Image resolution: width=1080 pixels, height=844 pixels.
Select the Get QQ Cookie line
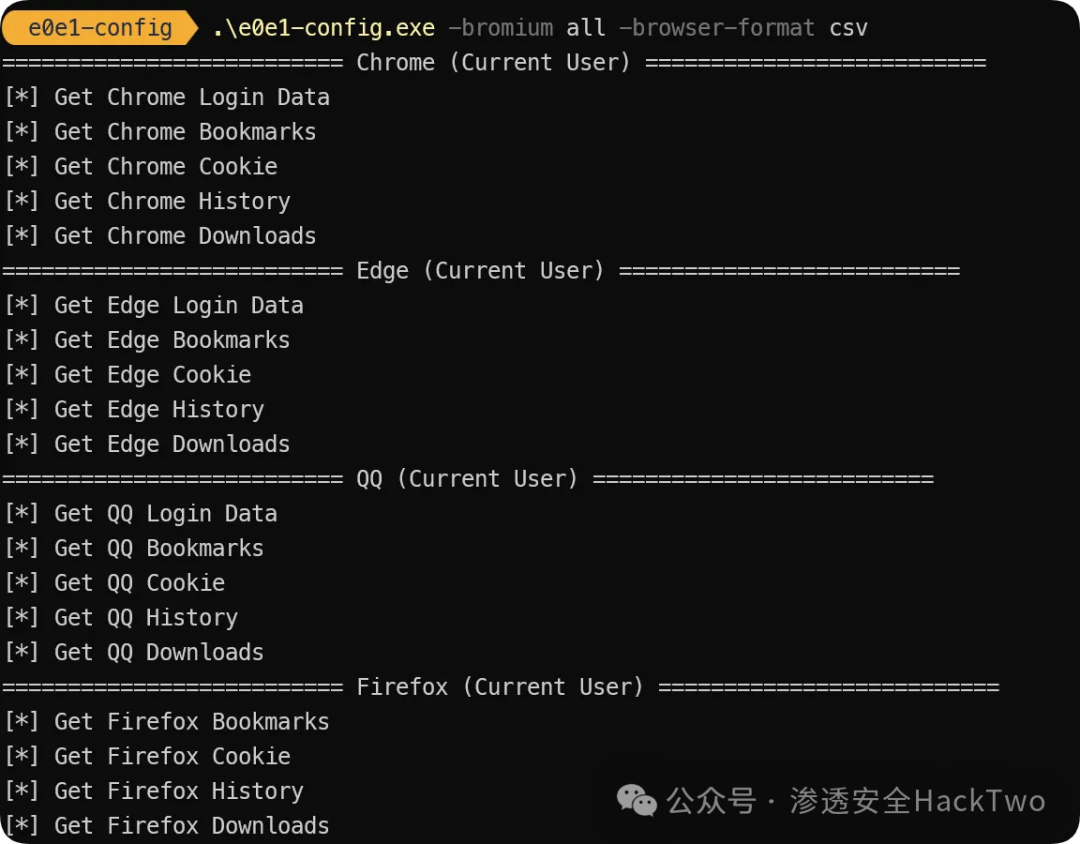114,582
